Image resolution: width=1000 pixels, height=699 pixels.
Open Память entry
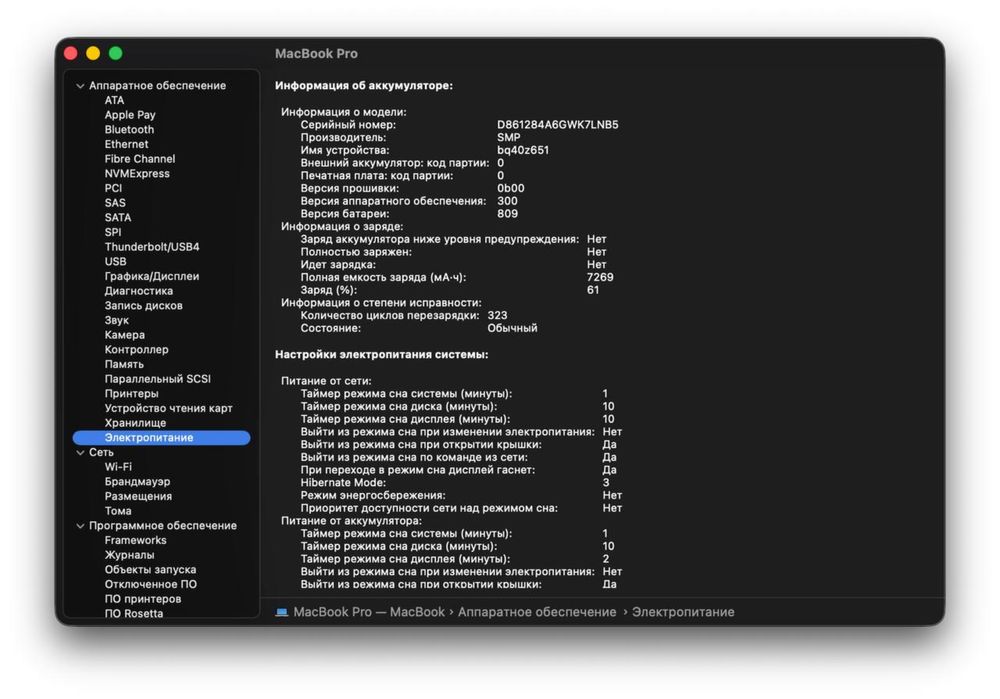(124, 364)
